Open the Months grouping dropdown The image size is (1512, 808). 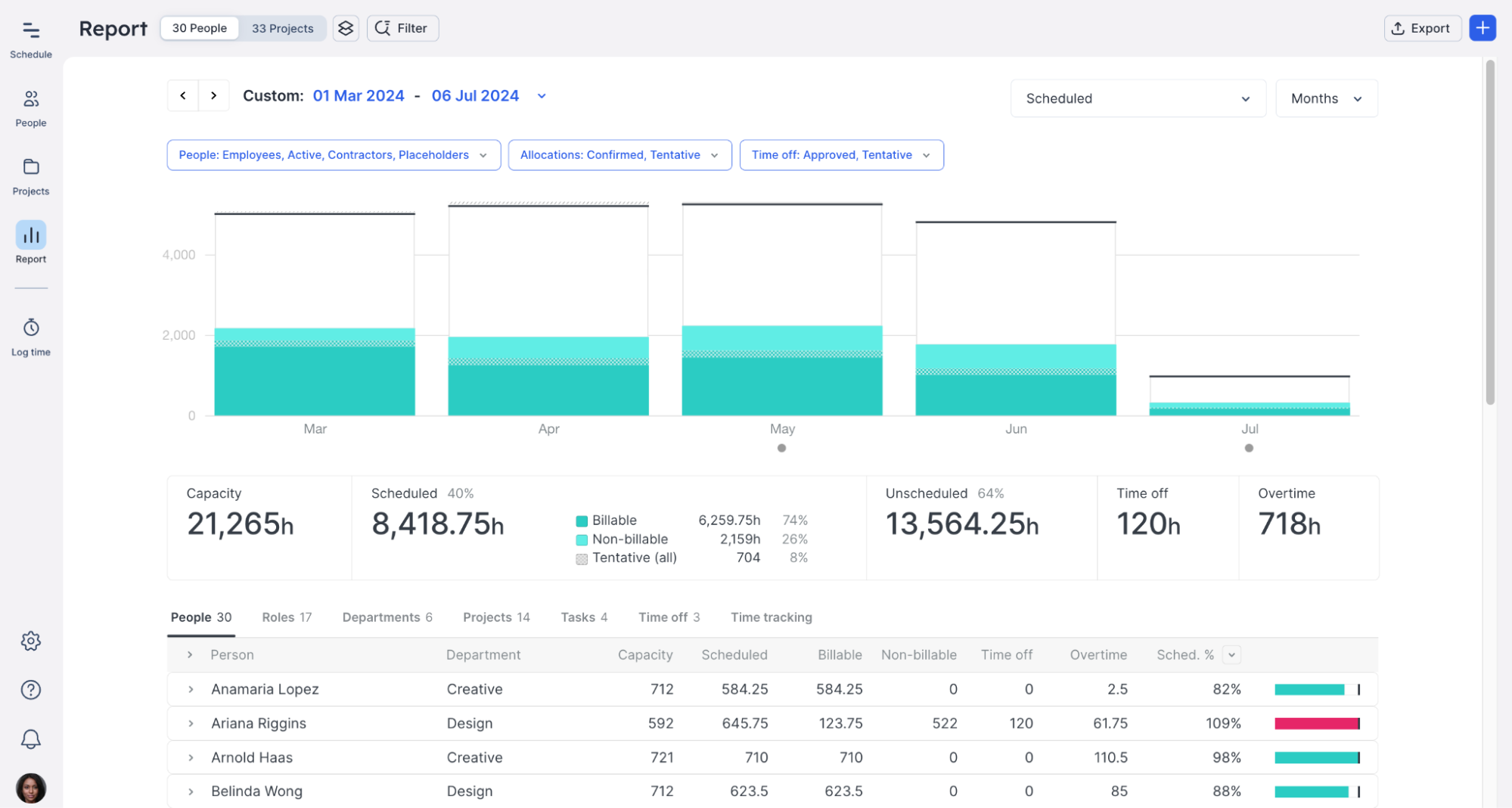coord(1325,98)
